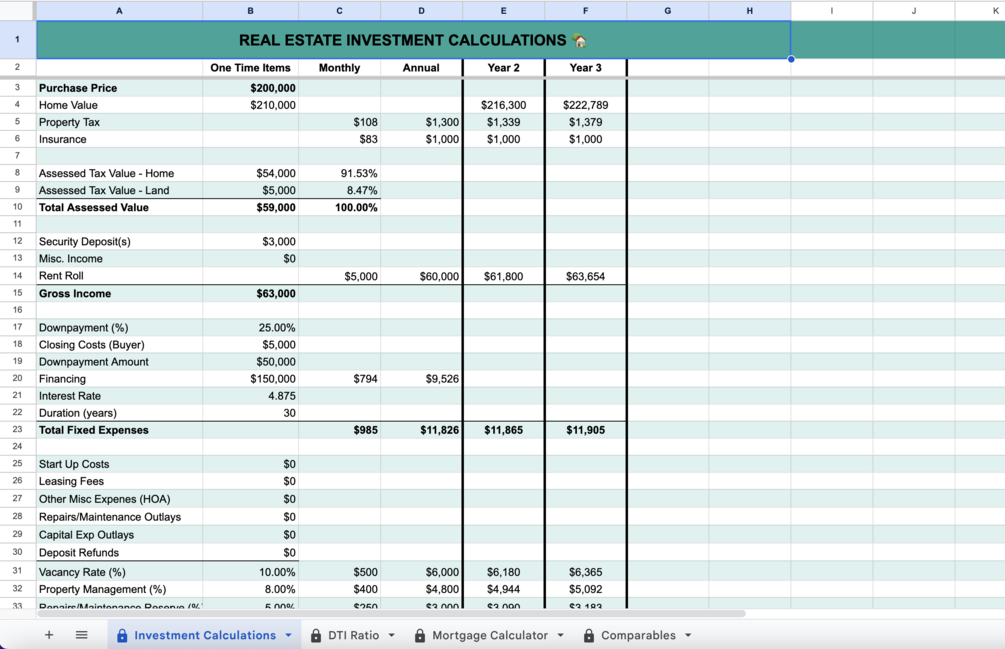Select the Start Up Costs label cell
1005x649 pixels.
(119, 464)
